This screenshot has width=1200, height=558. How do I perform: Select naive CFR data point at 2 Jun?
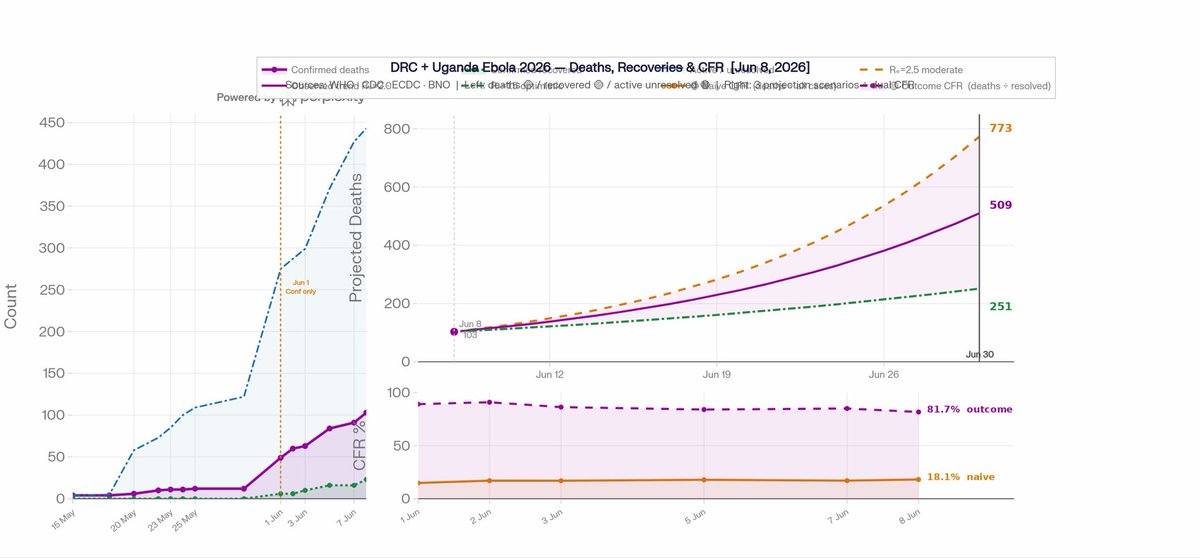tap(488, 480)
